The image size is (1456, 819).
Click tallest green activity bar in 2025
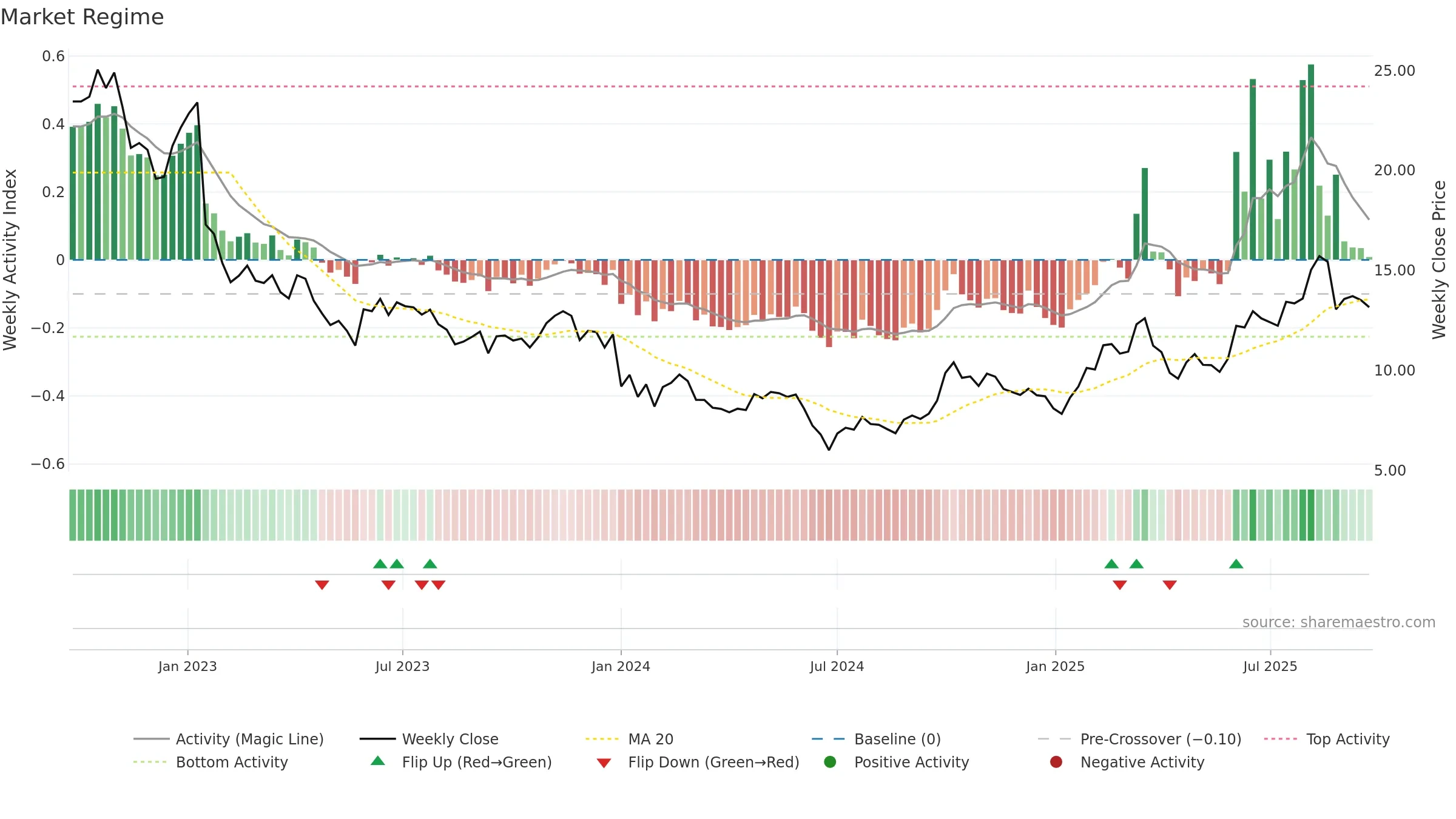pos(1311,162)
